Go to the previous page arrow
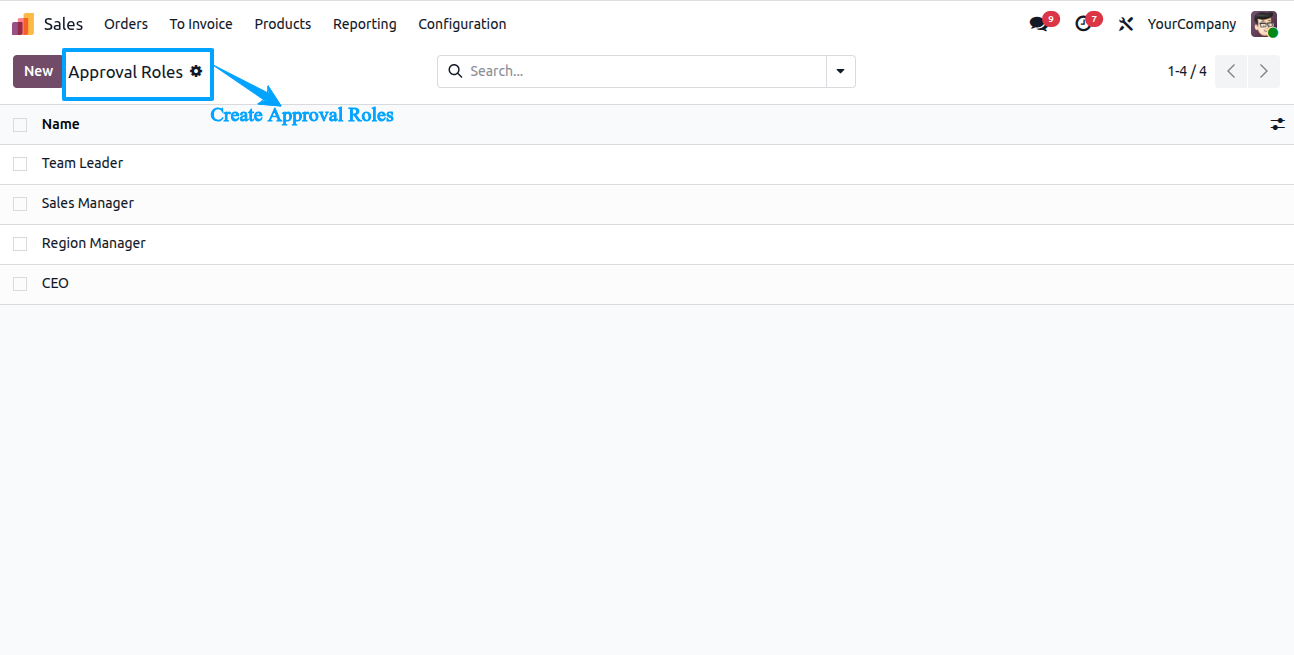This screenshot has height=655, width=1294. (x=1231, y=71)
